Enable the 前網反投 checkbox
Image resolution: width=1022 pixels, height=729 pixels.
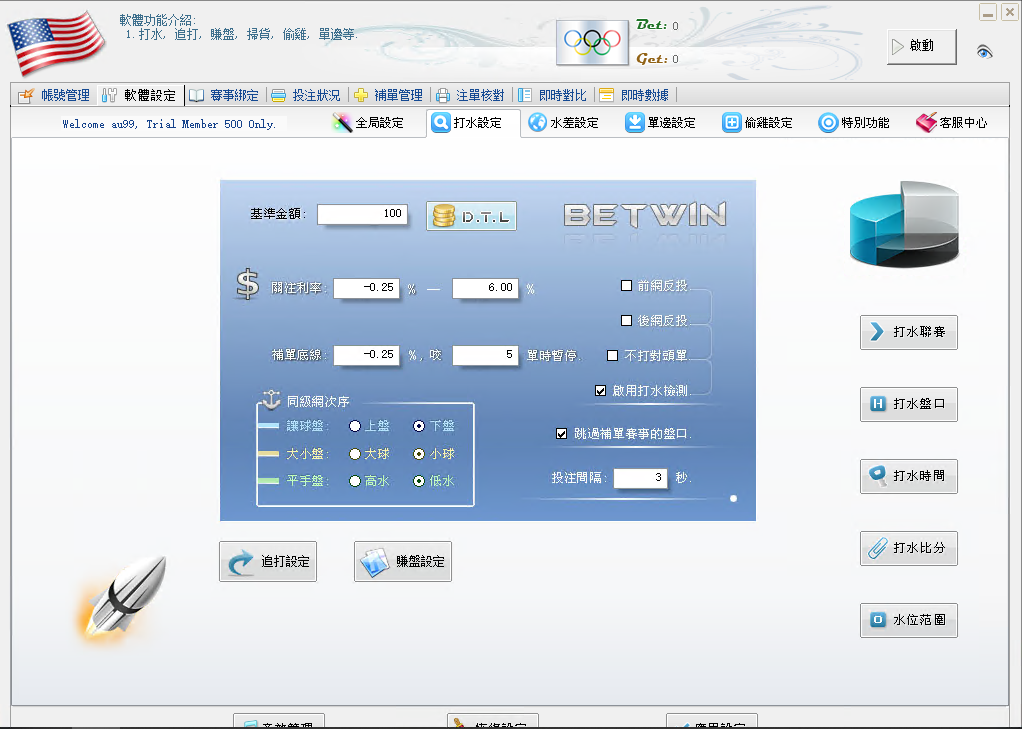[x=626, y=285]
